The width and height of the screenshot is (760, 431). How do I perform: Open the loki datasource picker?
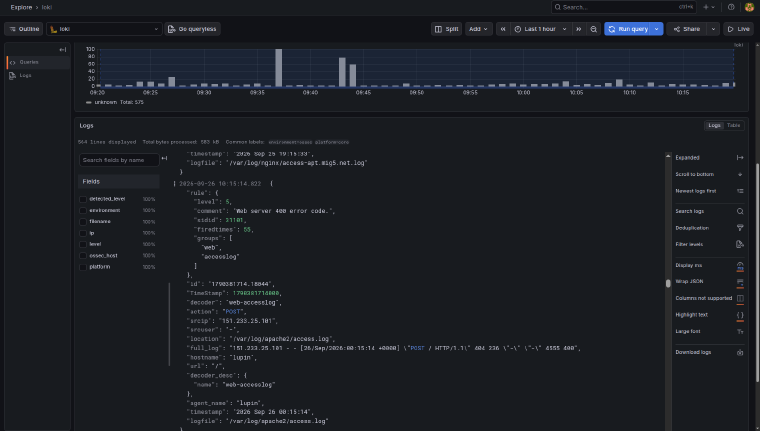coord(104,29)
